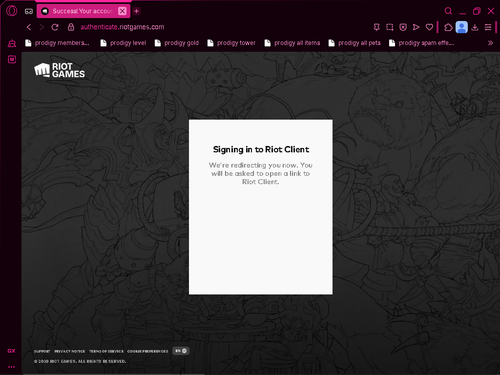The height and width of the screenshot is (375, 500).
Task: Click the pinboard pin icon in address bar
Action: (x=377, y=27)
